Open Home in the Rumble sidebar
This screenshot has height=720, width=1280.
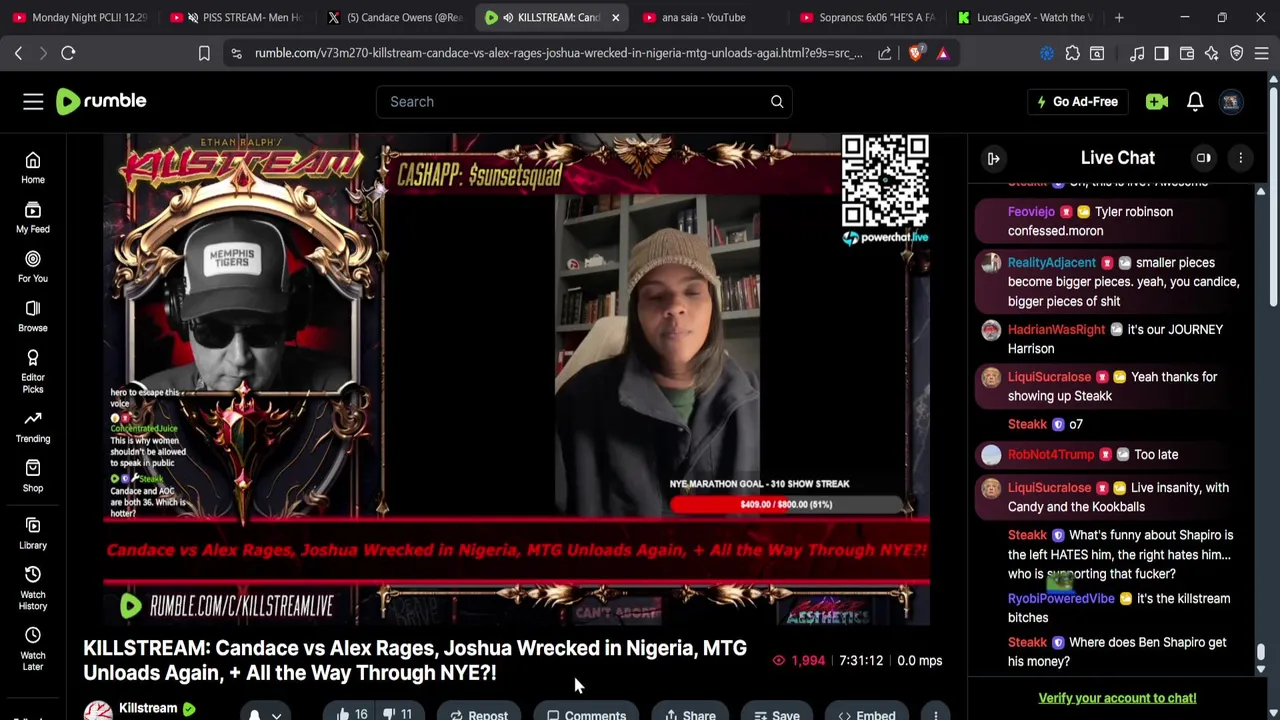click(x=33, y=168)
